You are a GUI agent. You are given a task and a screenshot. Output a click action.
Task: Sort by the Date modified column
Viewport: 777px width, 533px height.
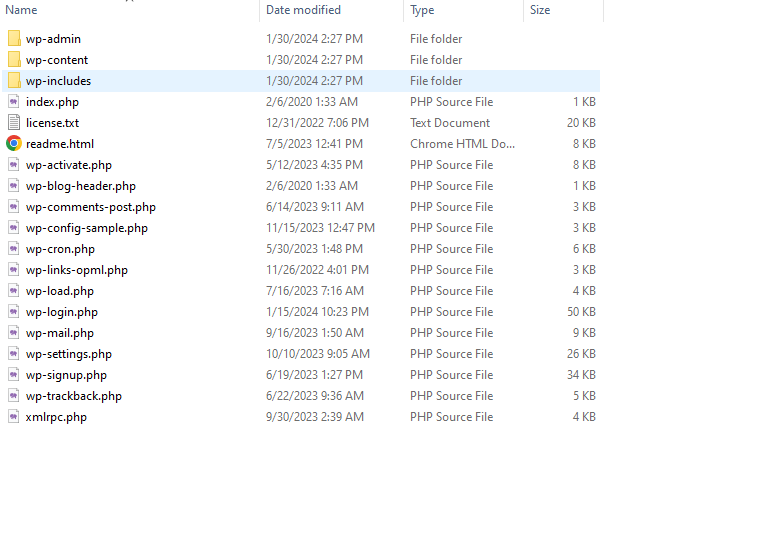pos(303,10)
